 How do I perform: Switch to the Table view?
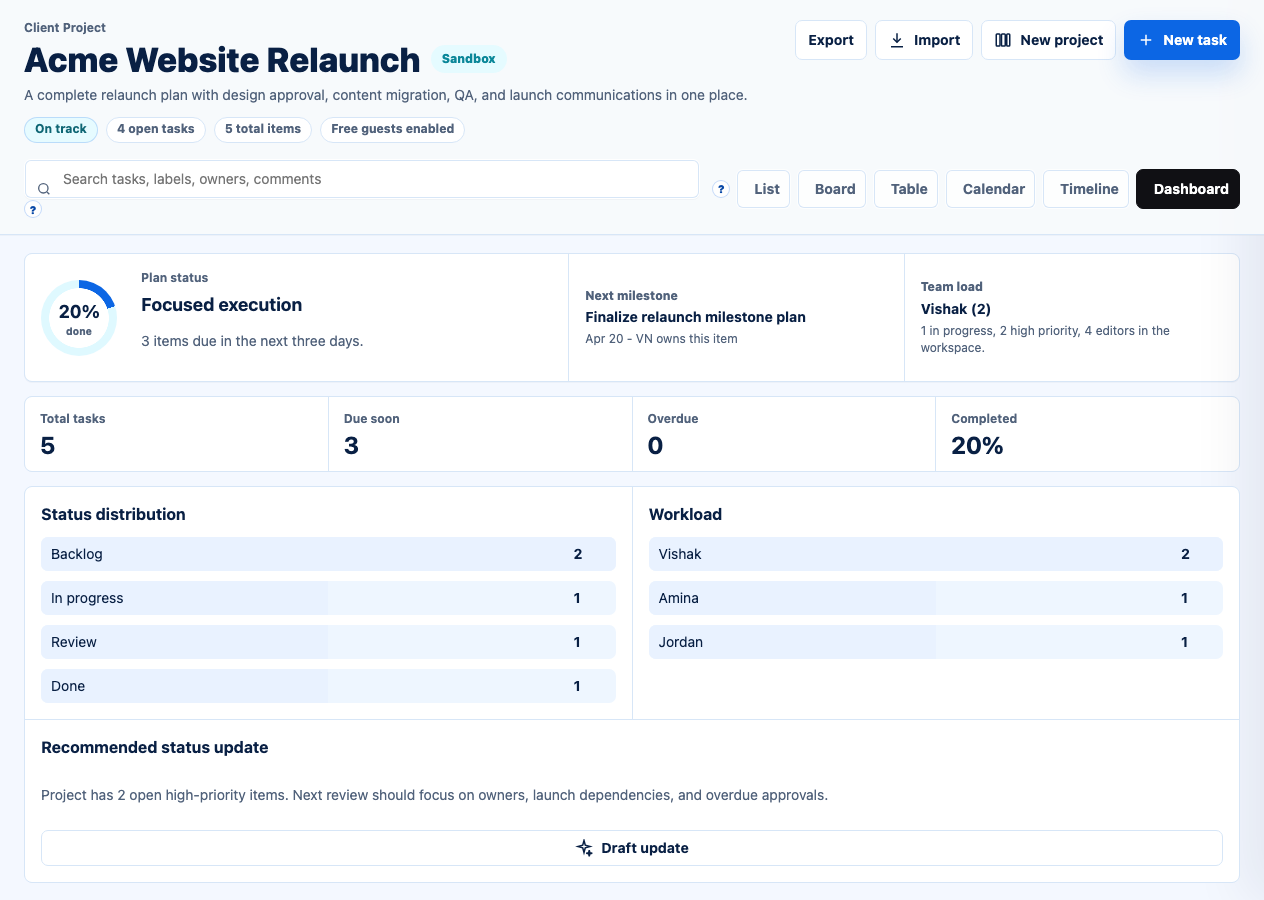908,189
